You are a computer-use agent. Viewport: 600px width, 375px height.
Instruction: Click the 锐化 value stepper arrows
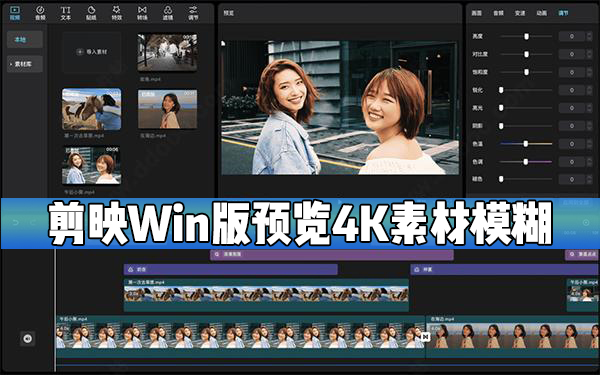point(589,90)
